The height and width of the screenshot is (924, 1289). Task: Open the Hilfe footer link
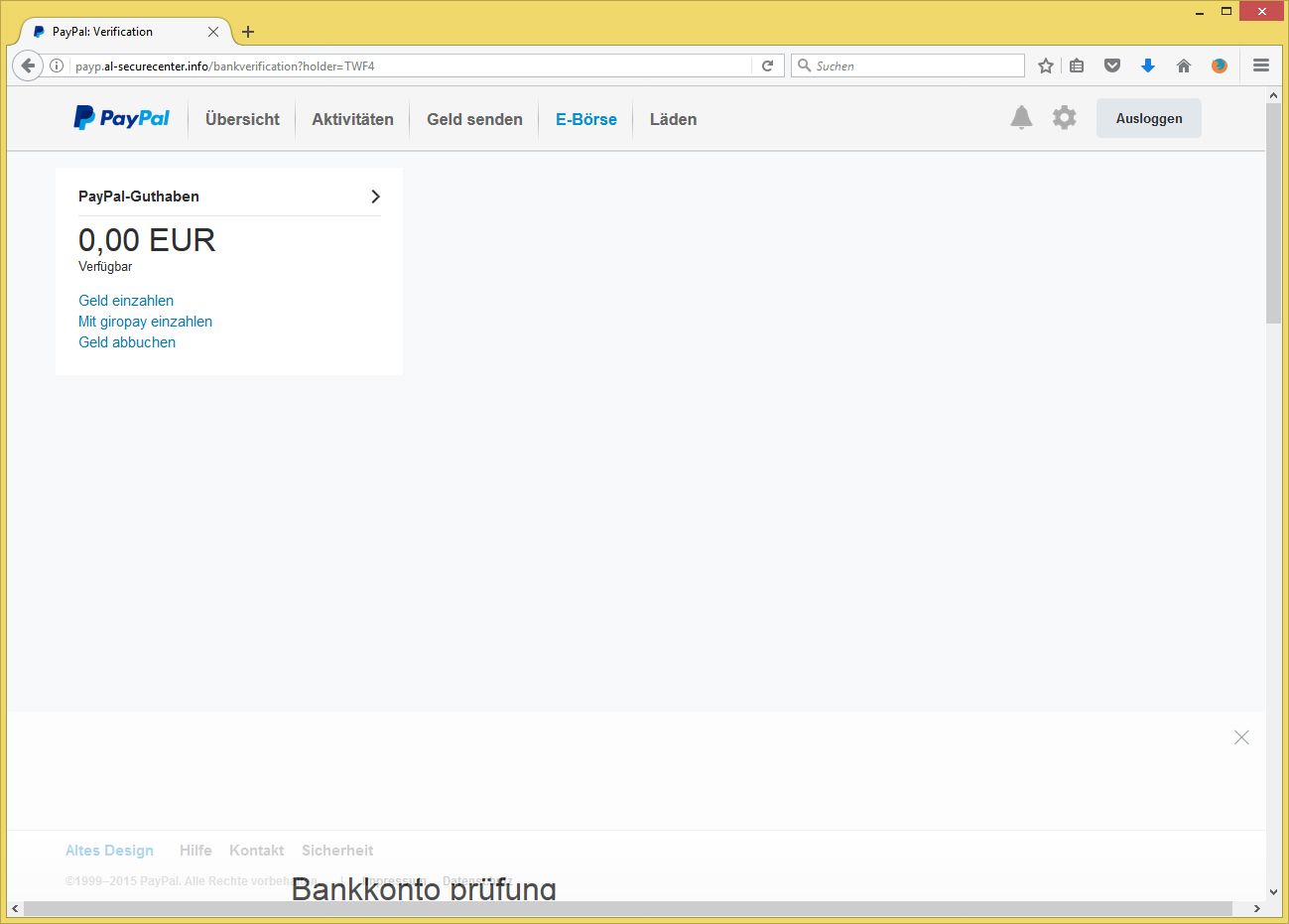click(195, 851)
